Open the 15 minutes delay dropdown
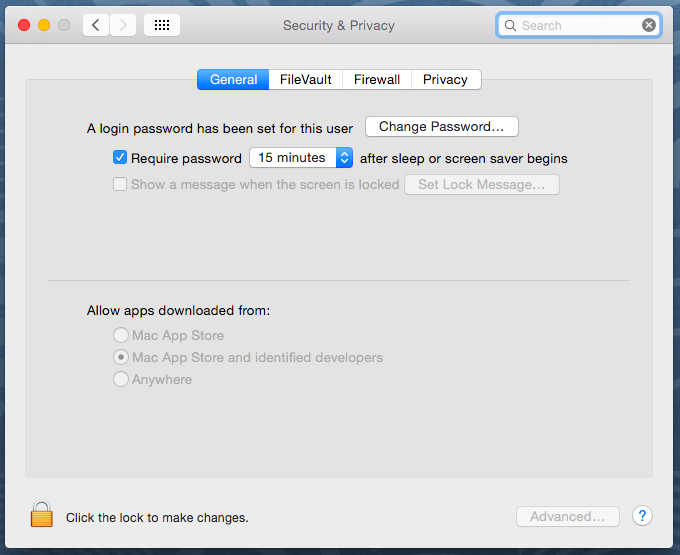This screenshot has width=680, height=555. (x=301, y=157)
